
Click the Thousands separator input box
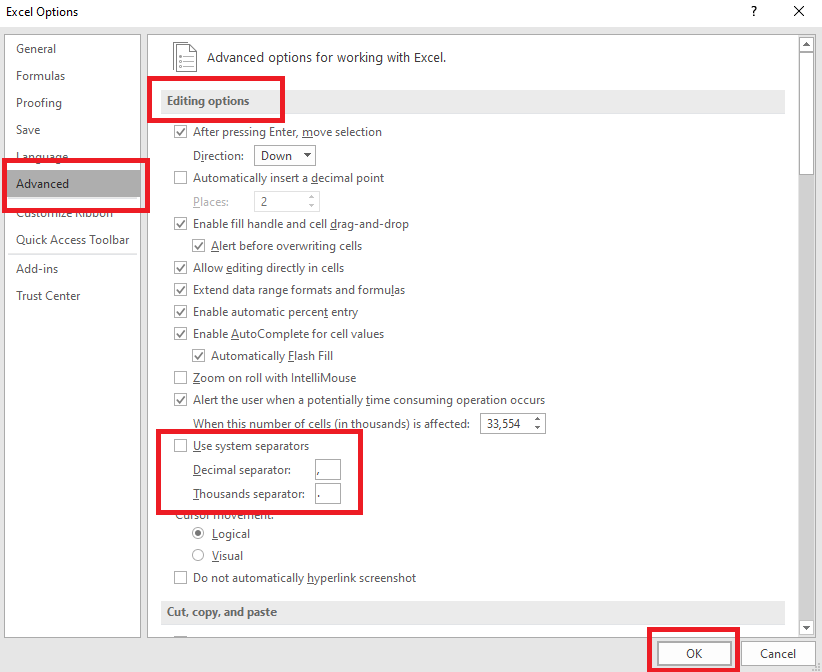point(328,494)
